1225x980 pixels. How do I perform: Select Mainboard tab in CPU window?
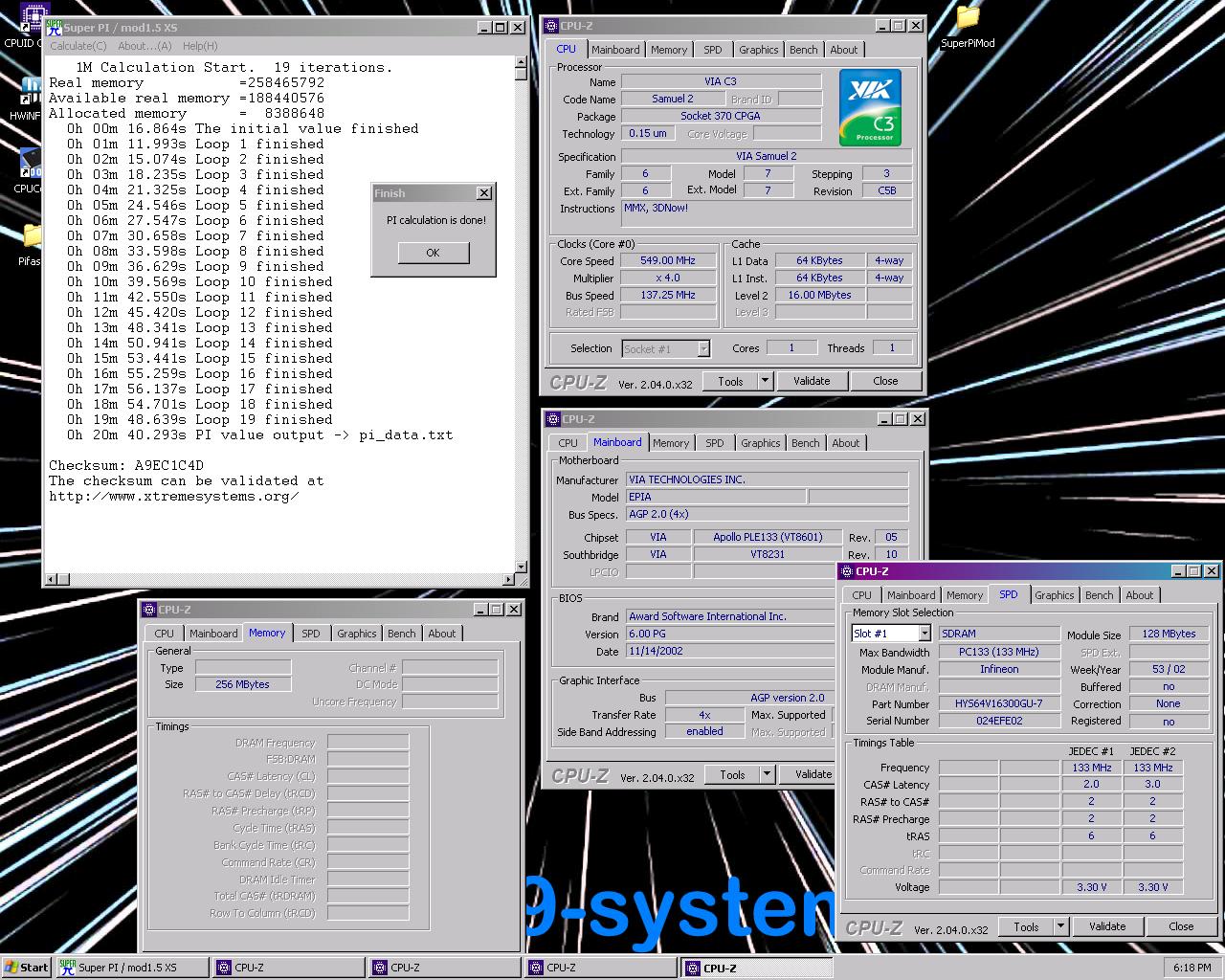tap(615, 50)
